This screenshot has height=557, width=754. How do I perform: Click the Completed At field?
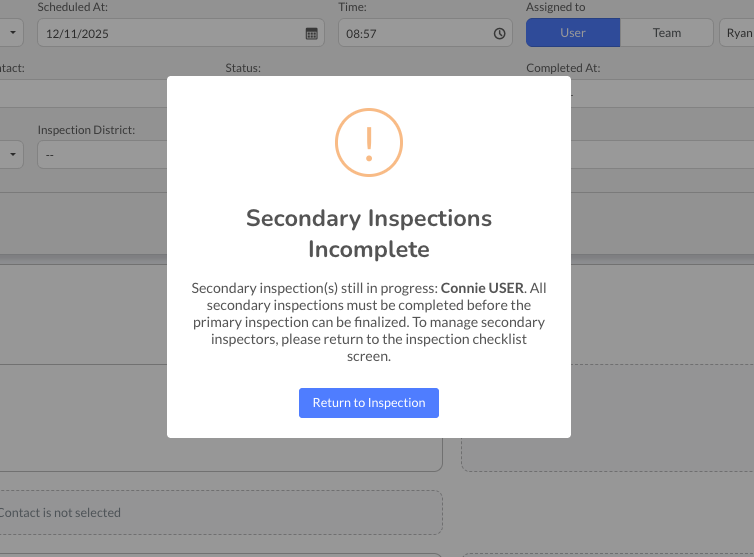(x=660, y=93)
